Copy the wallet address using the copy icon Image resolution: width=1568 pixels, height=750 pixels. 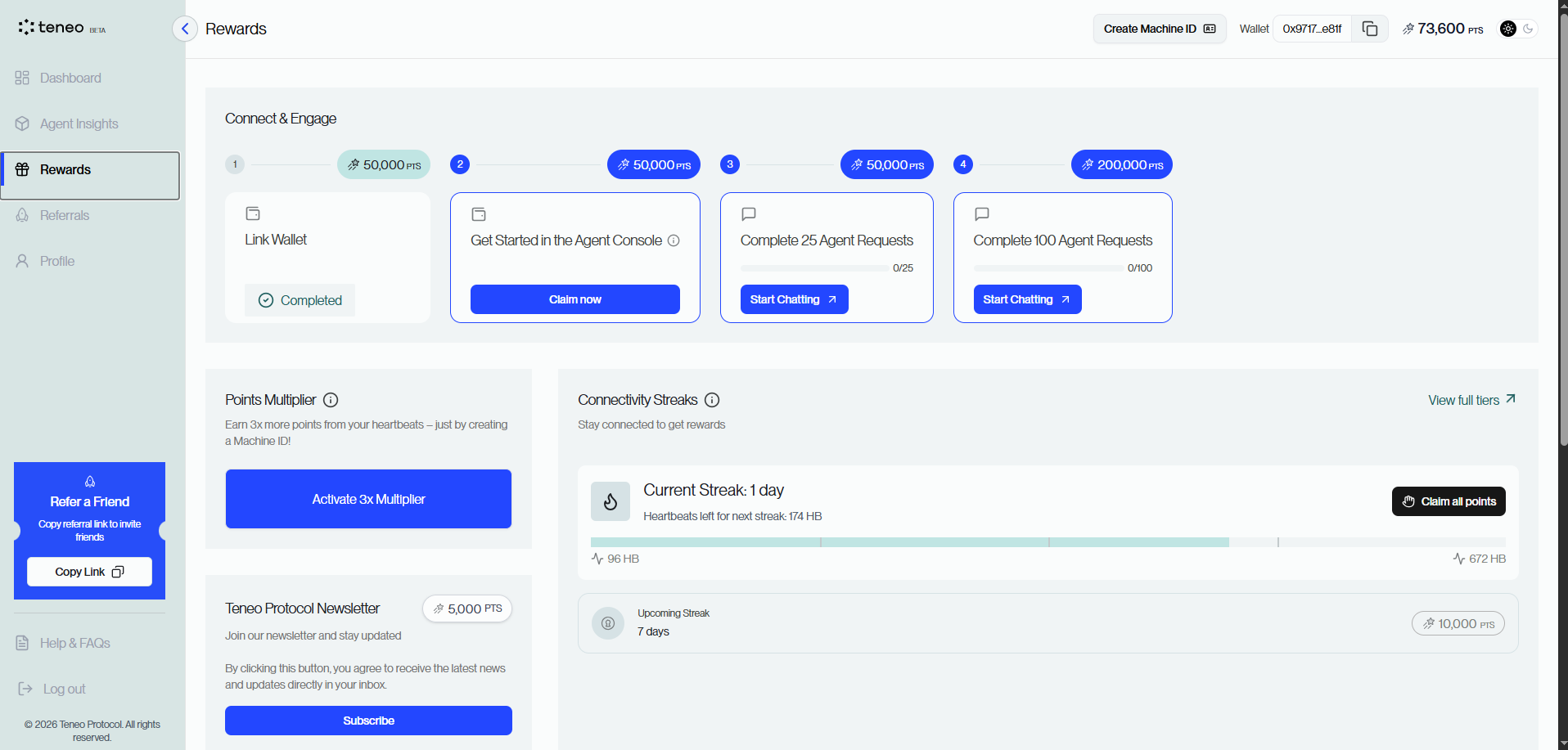[1370, 28]
